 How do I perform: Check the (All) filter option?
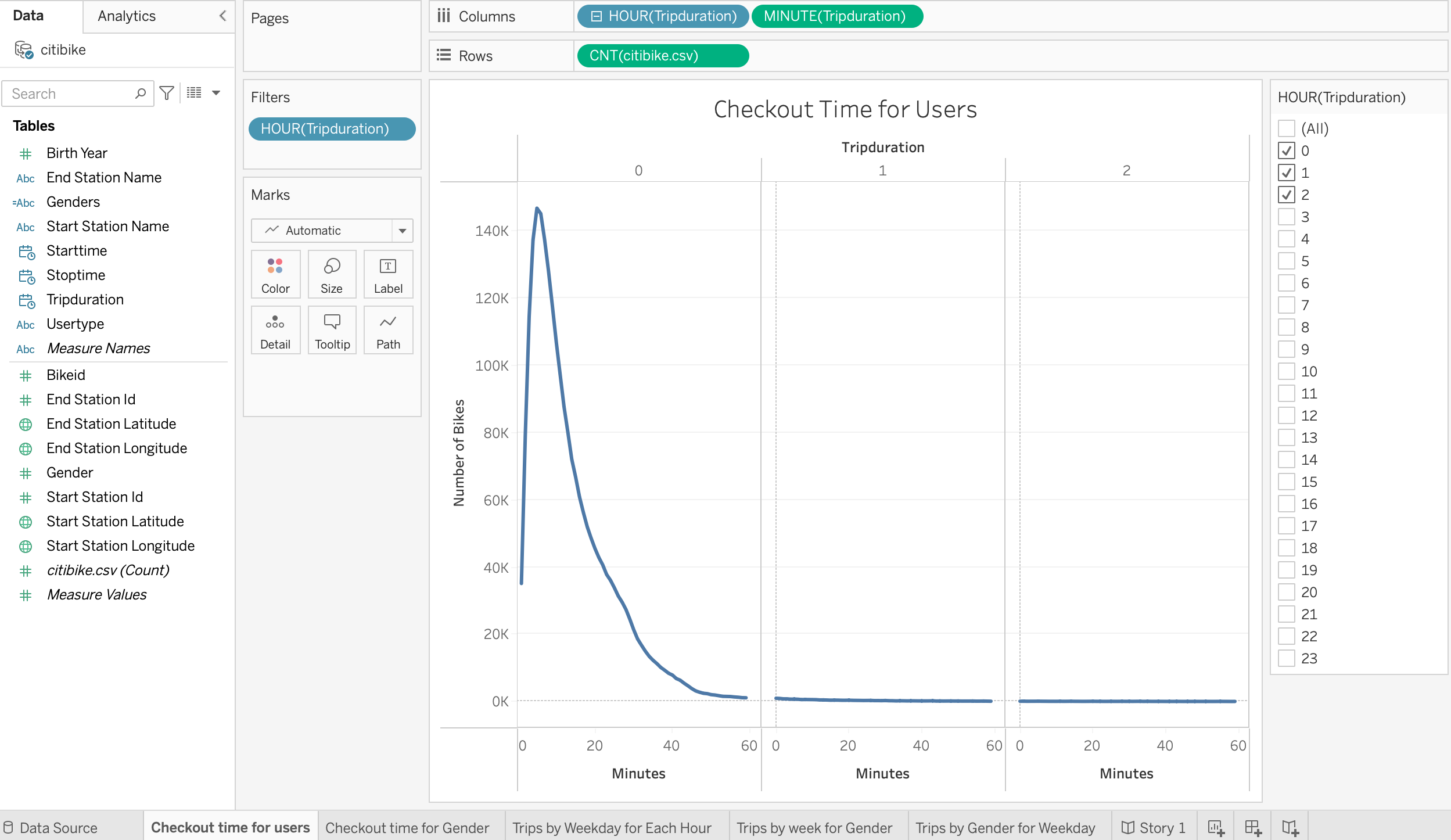(1287, 128)
